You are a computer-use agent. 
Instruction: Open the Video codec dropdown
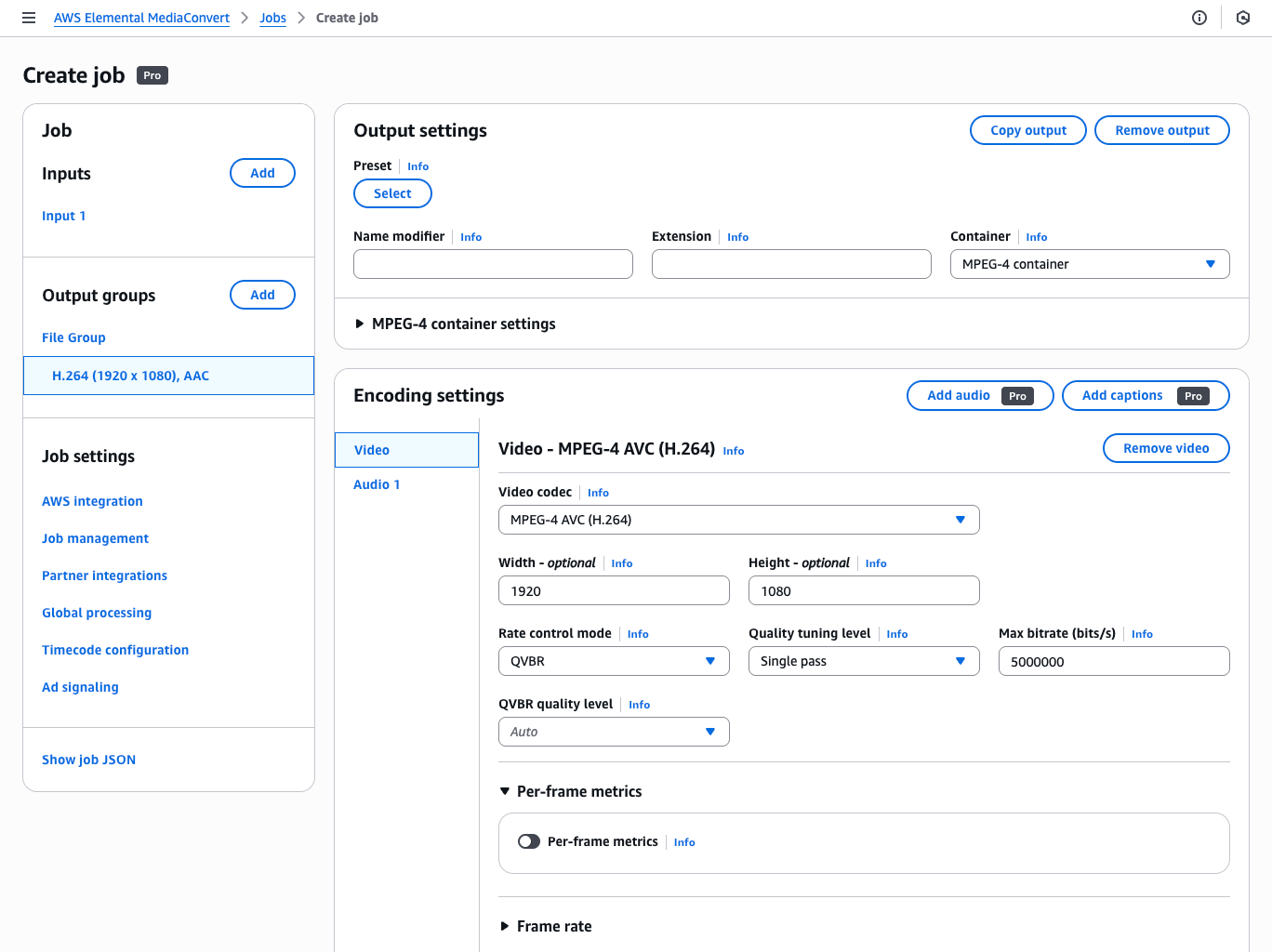tap(739, 520)
